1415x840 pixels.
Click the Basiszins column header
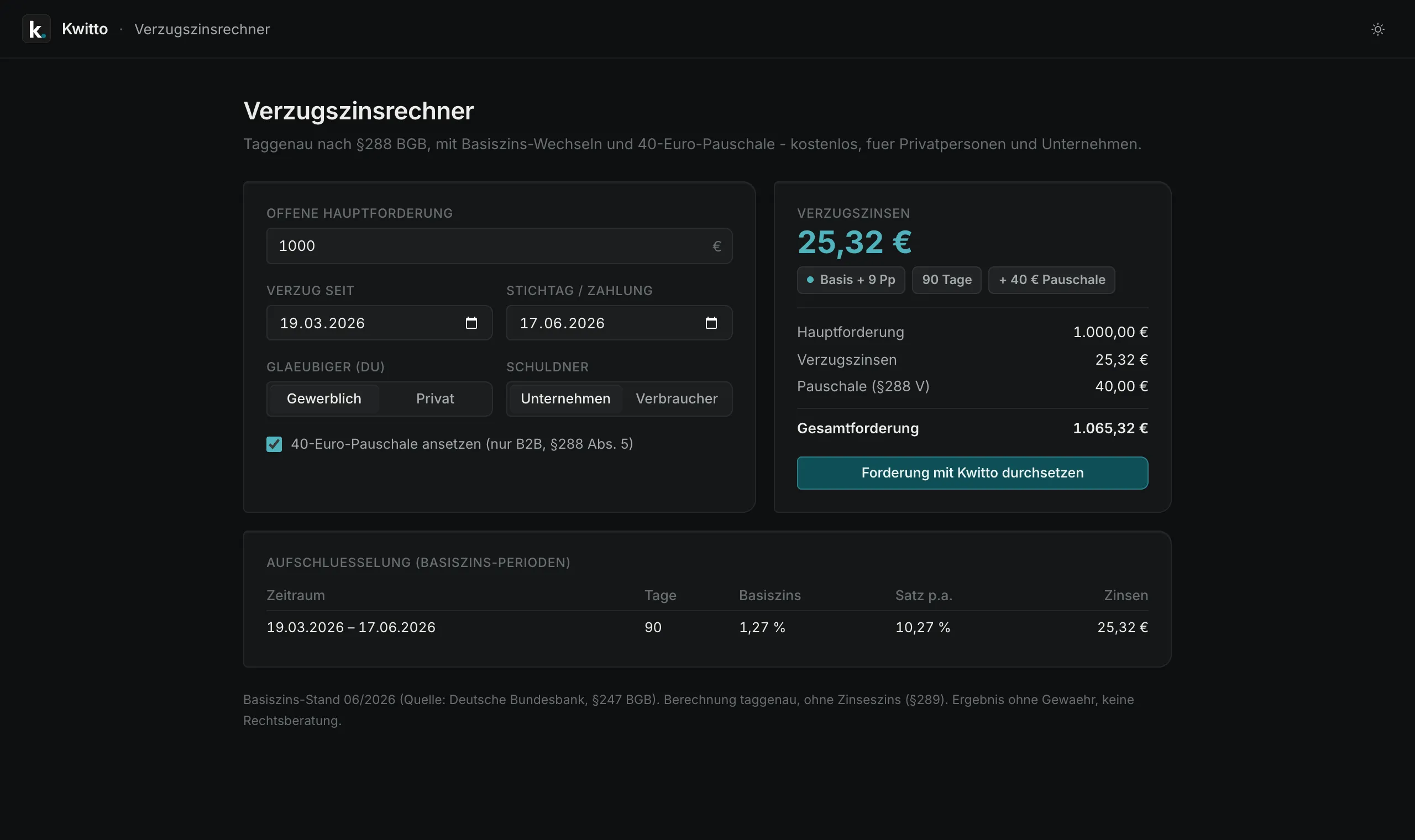click(x=770, y=596)
